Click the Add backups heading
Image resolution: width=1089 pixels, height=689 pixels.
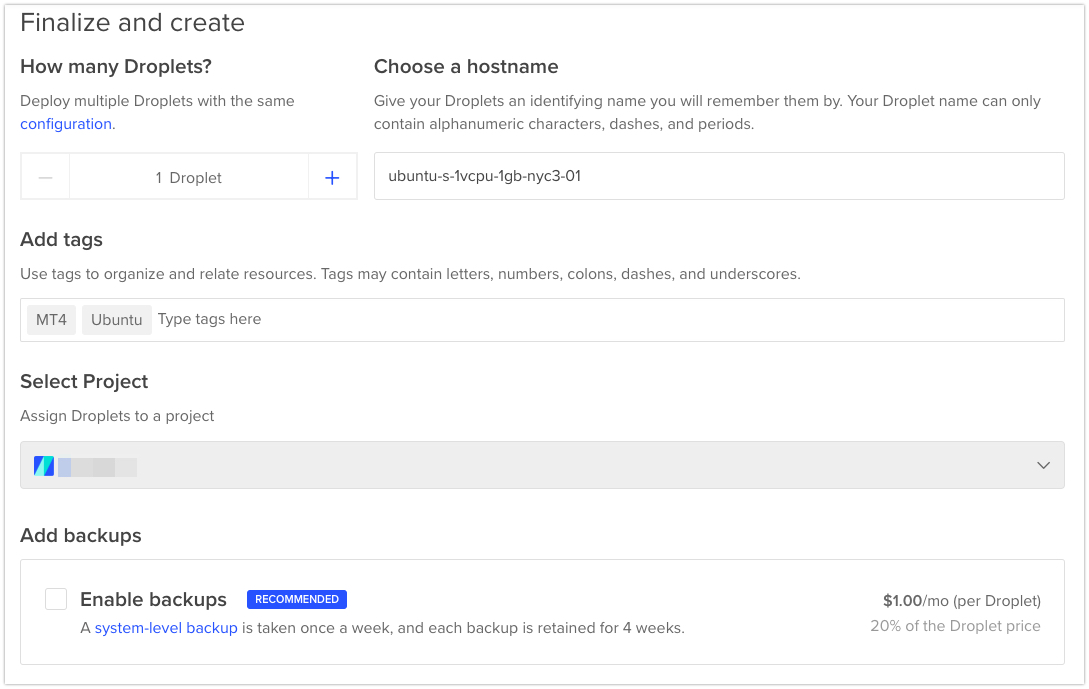pos(81,536)
